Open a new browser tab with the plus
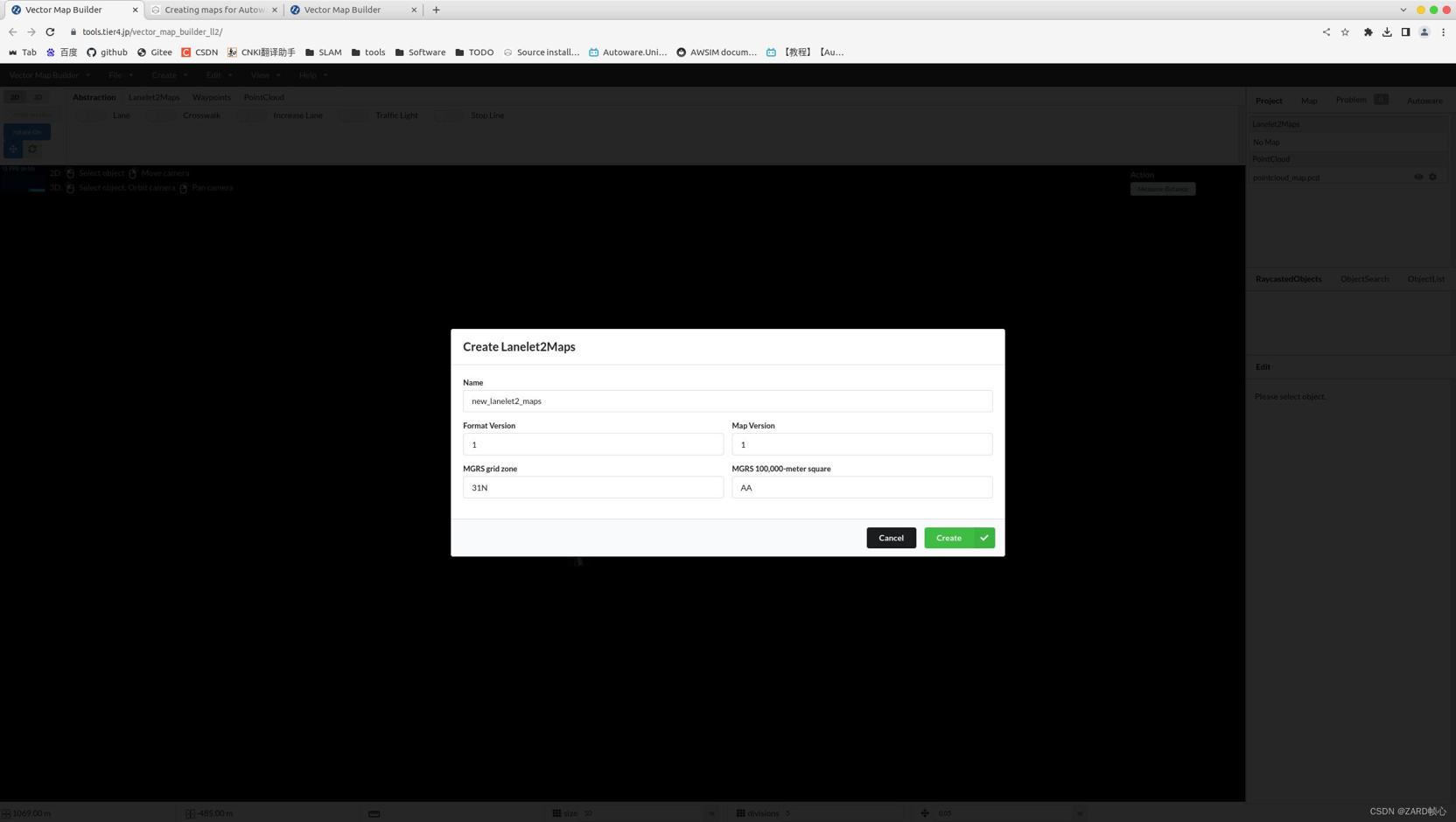The image size is (1456, 822). (436, 10)
